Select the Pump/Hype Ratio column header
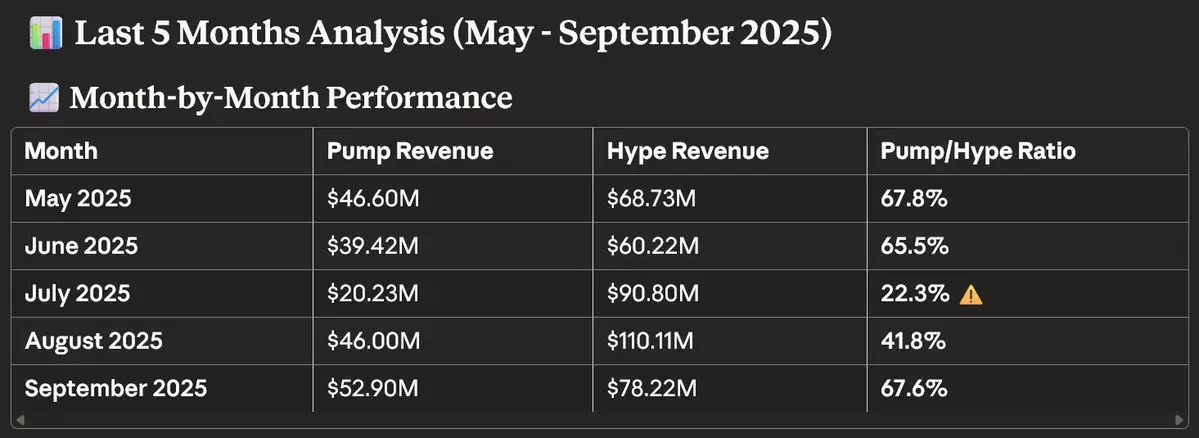1199x438 pixels. 978,151
